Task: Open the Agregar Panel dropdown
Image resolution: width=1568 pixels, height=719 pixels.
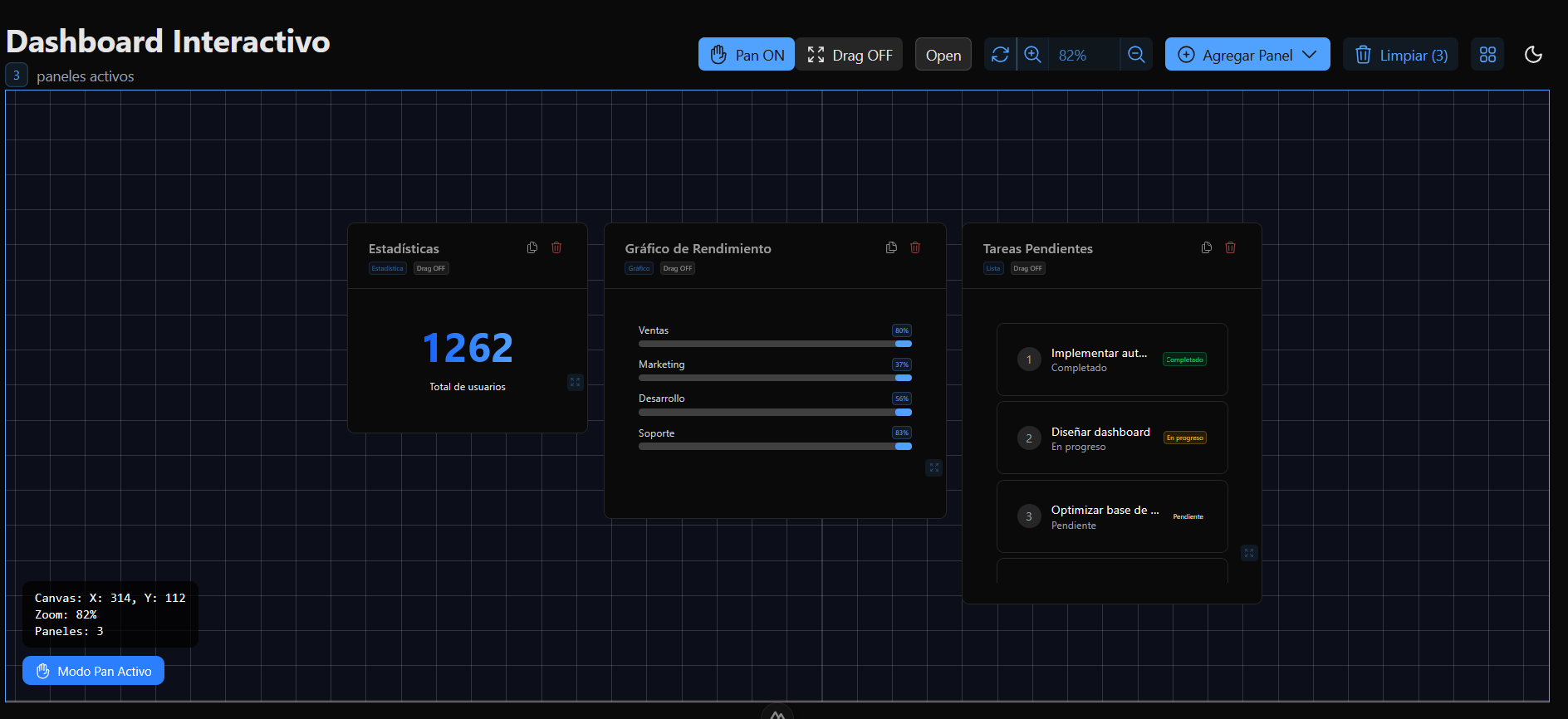Action: (x=1247, y=55)
